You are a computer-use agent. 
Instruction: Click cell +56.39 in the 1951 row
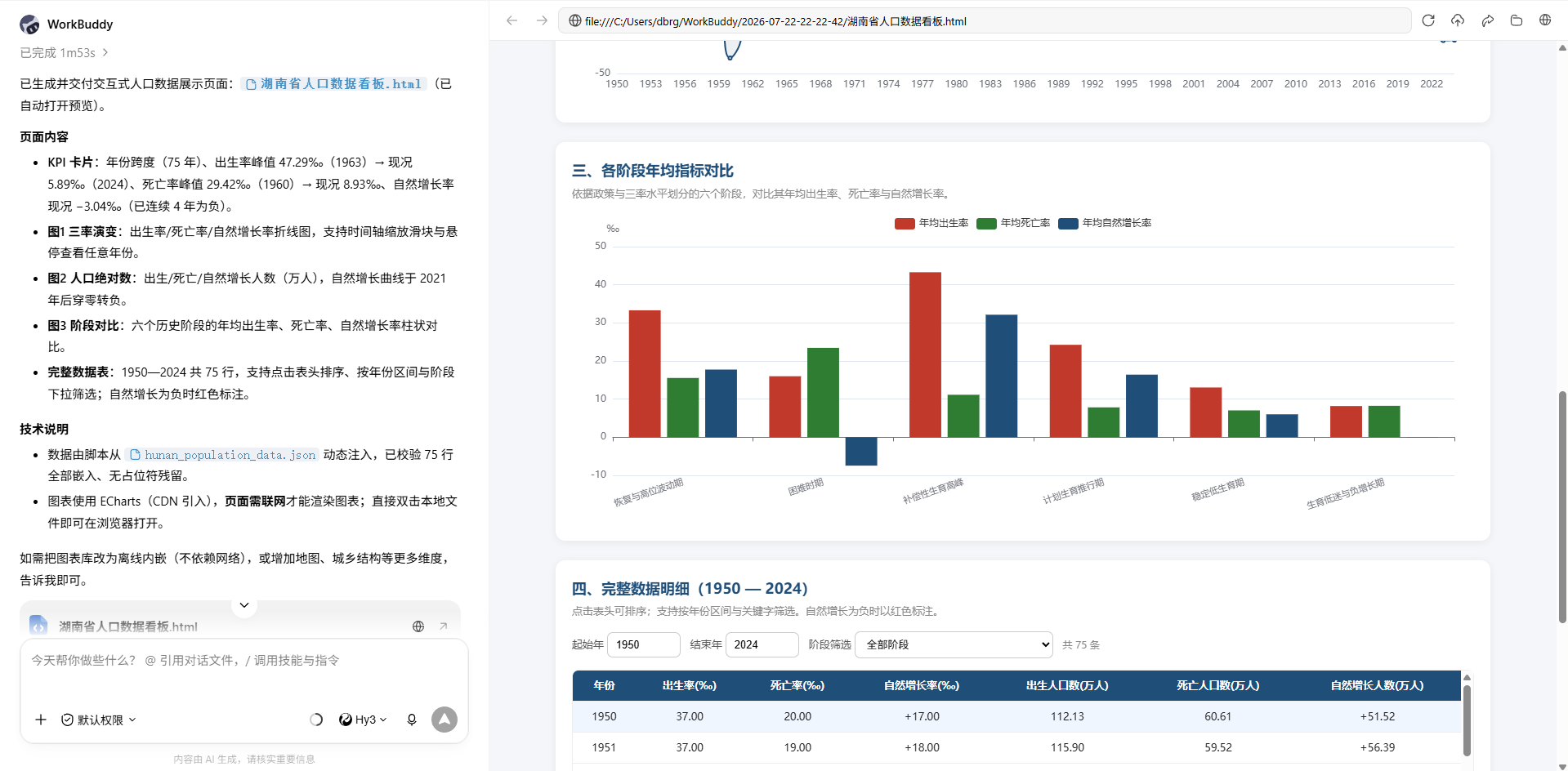tap(1377, 747)
